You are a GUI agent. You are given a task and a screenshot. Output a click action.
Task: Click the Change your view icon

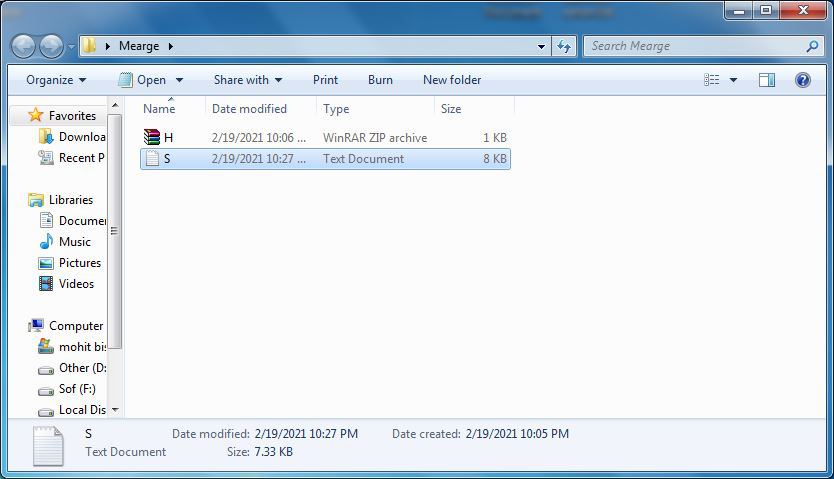[712, 80]
